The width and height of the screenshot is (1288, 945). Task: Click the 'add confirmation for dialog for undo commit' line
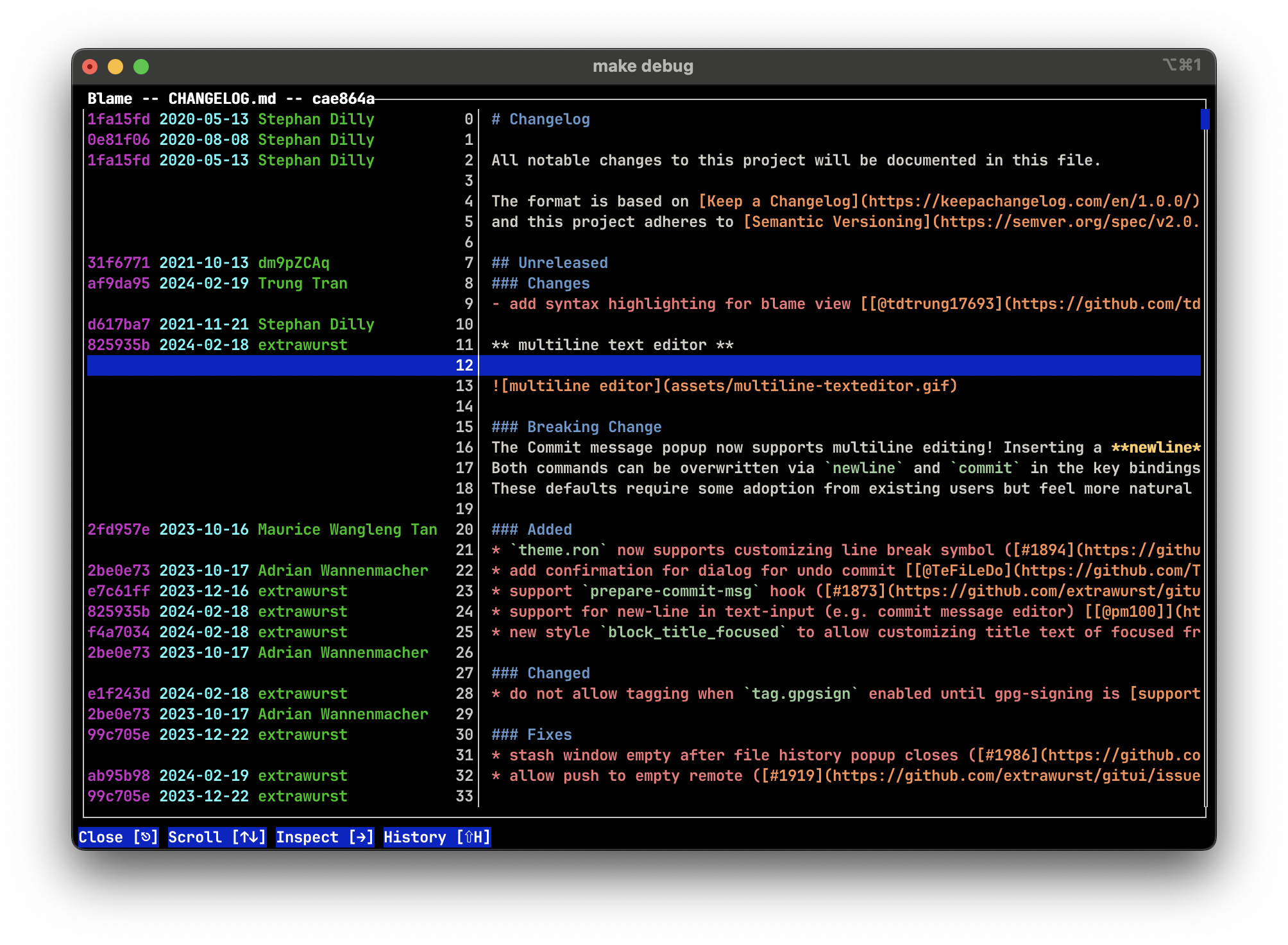coord(846,571)
